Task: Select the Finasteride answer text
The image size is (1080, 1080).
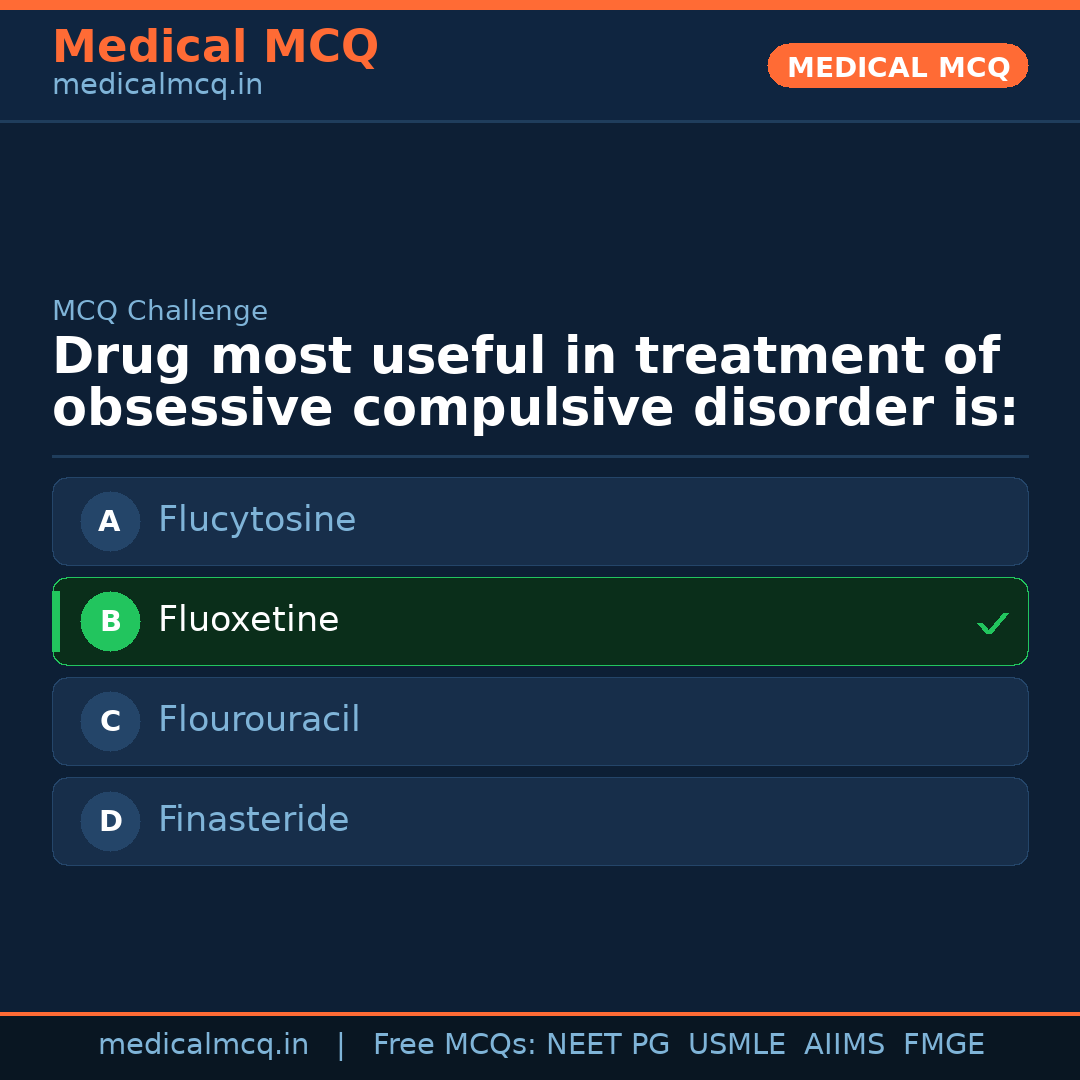Action: pos(253,820)
